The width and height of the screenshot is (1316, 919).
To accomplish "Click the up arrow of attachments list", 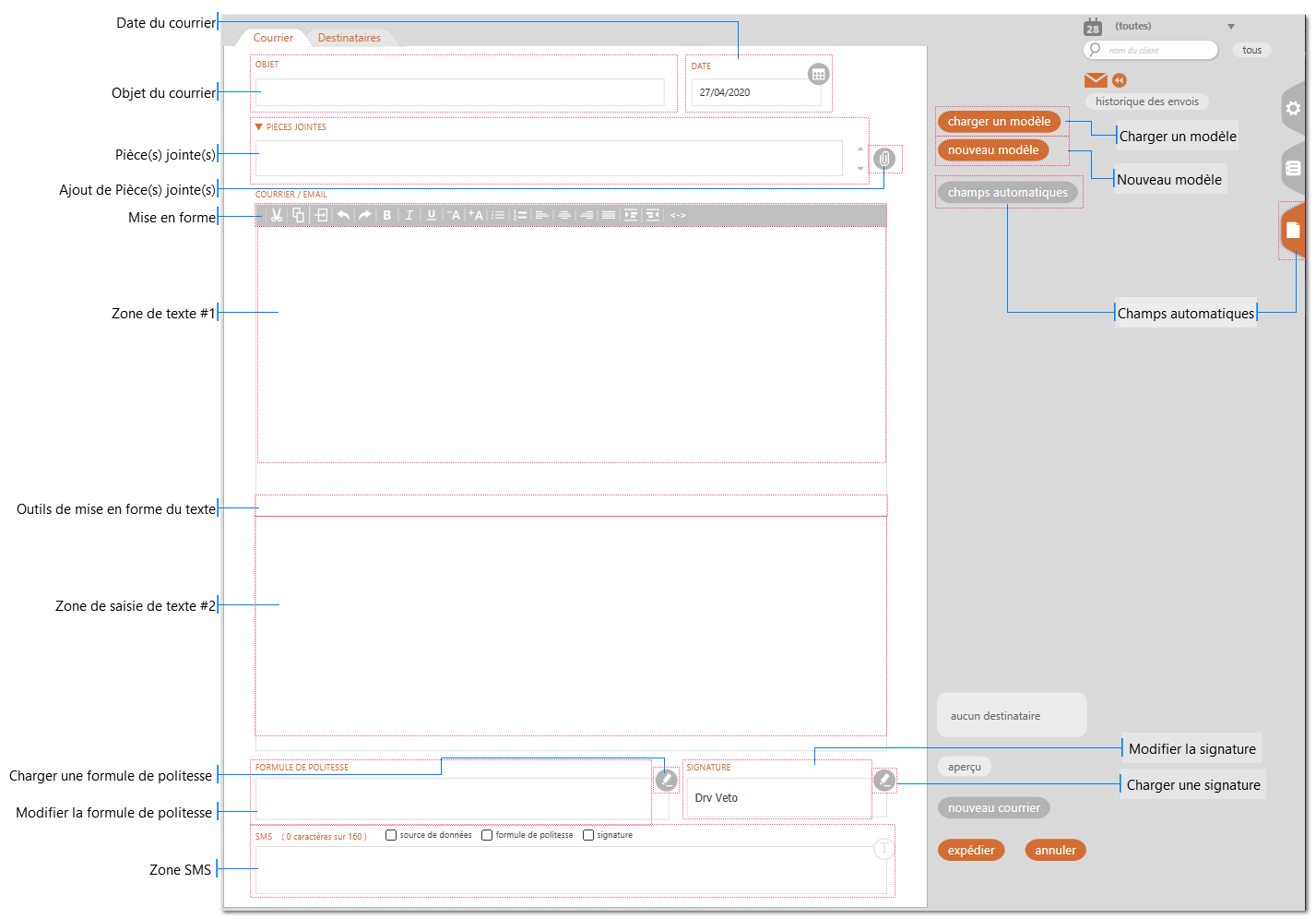I will pyautogui.click(x=860, y=149).
